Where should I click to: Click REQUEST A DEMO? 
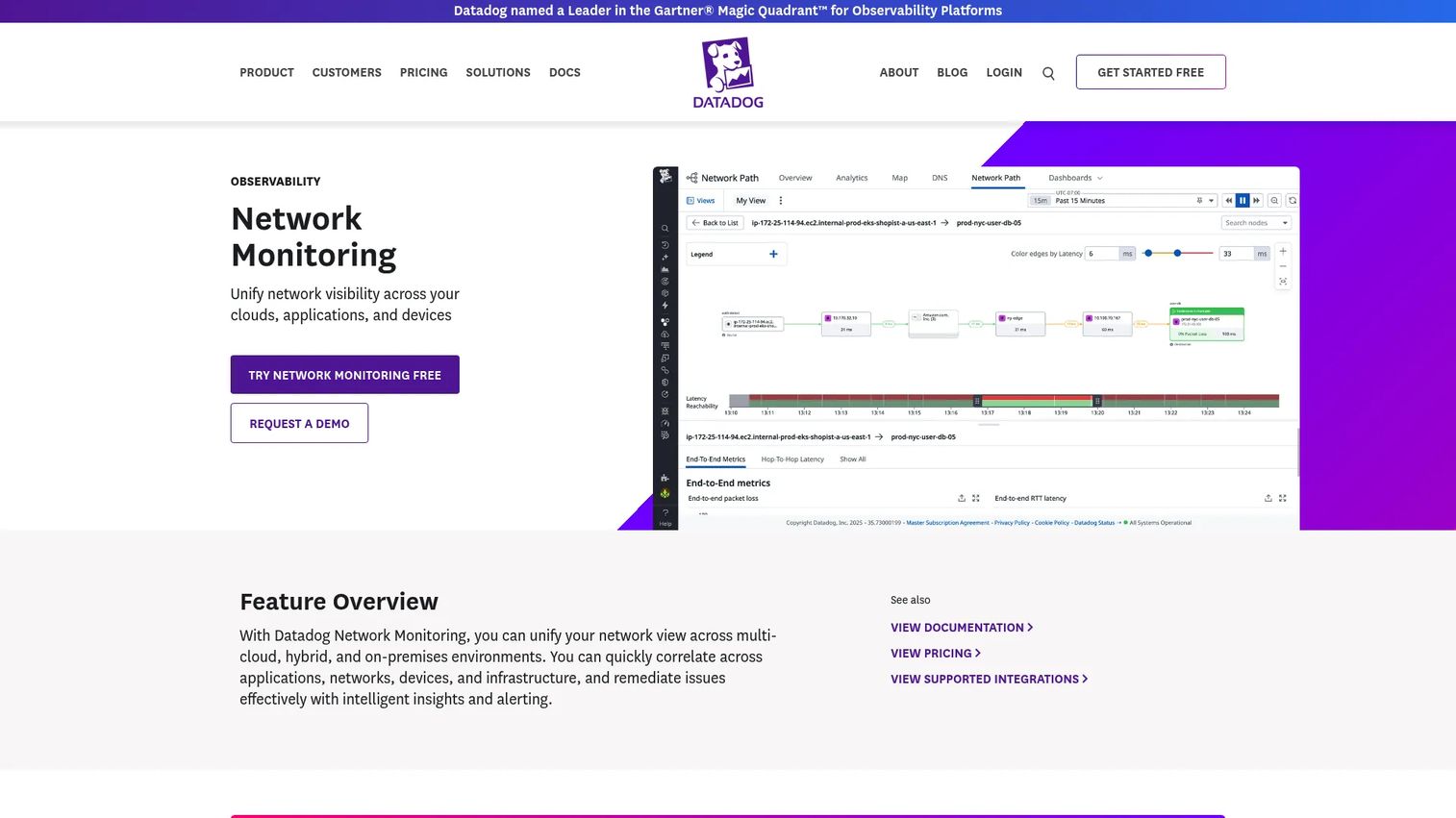299,423
